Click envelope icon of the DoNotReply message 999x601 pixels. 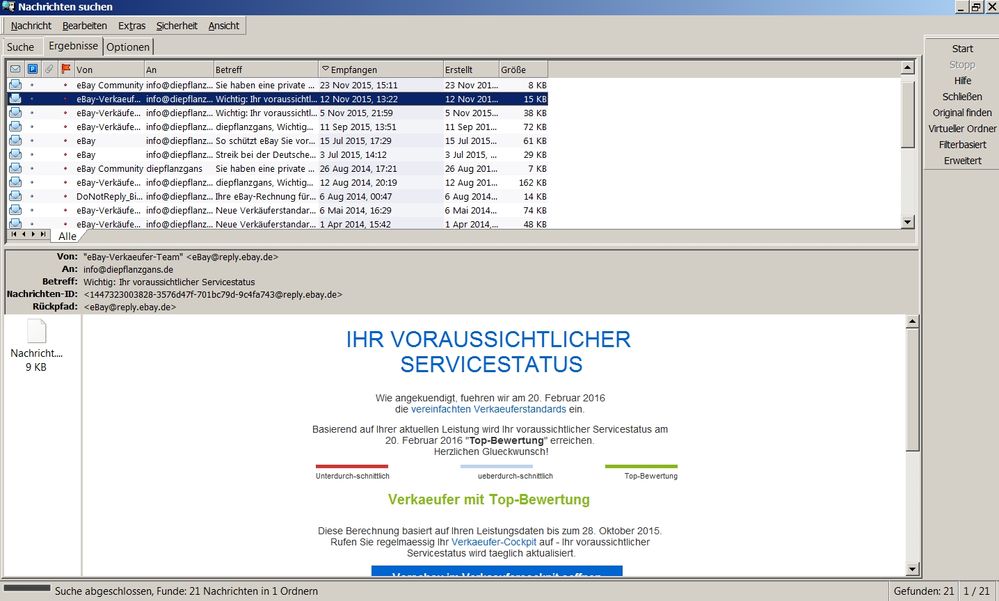(15, 197)
